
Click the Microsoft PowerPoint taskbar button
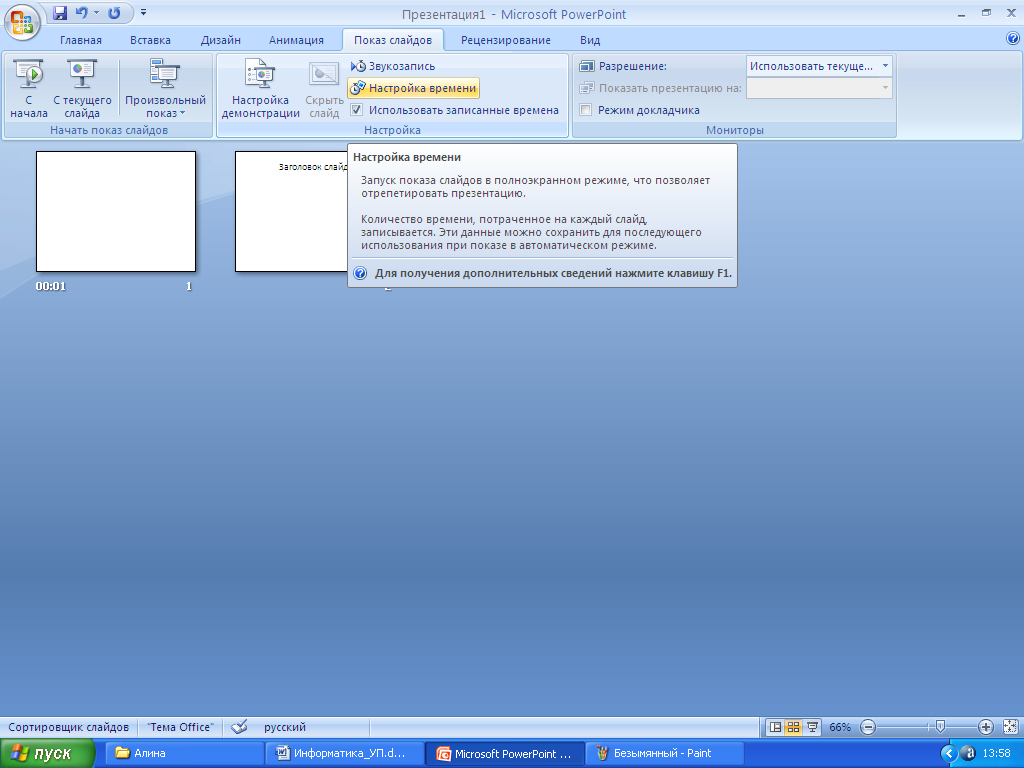(505, 754)
